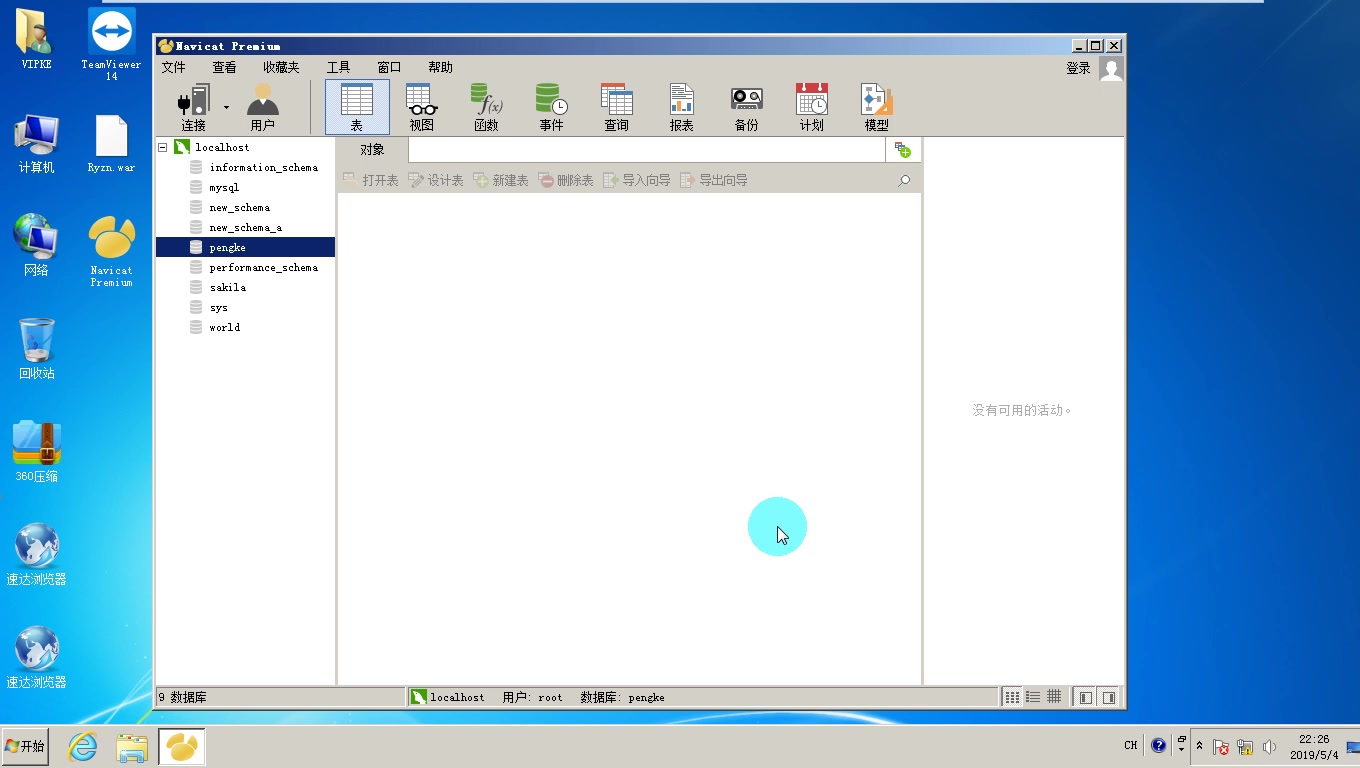
Task: Select the sys database
Action: 218,307
